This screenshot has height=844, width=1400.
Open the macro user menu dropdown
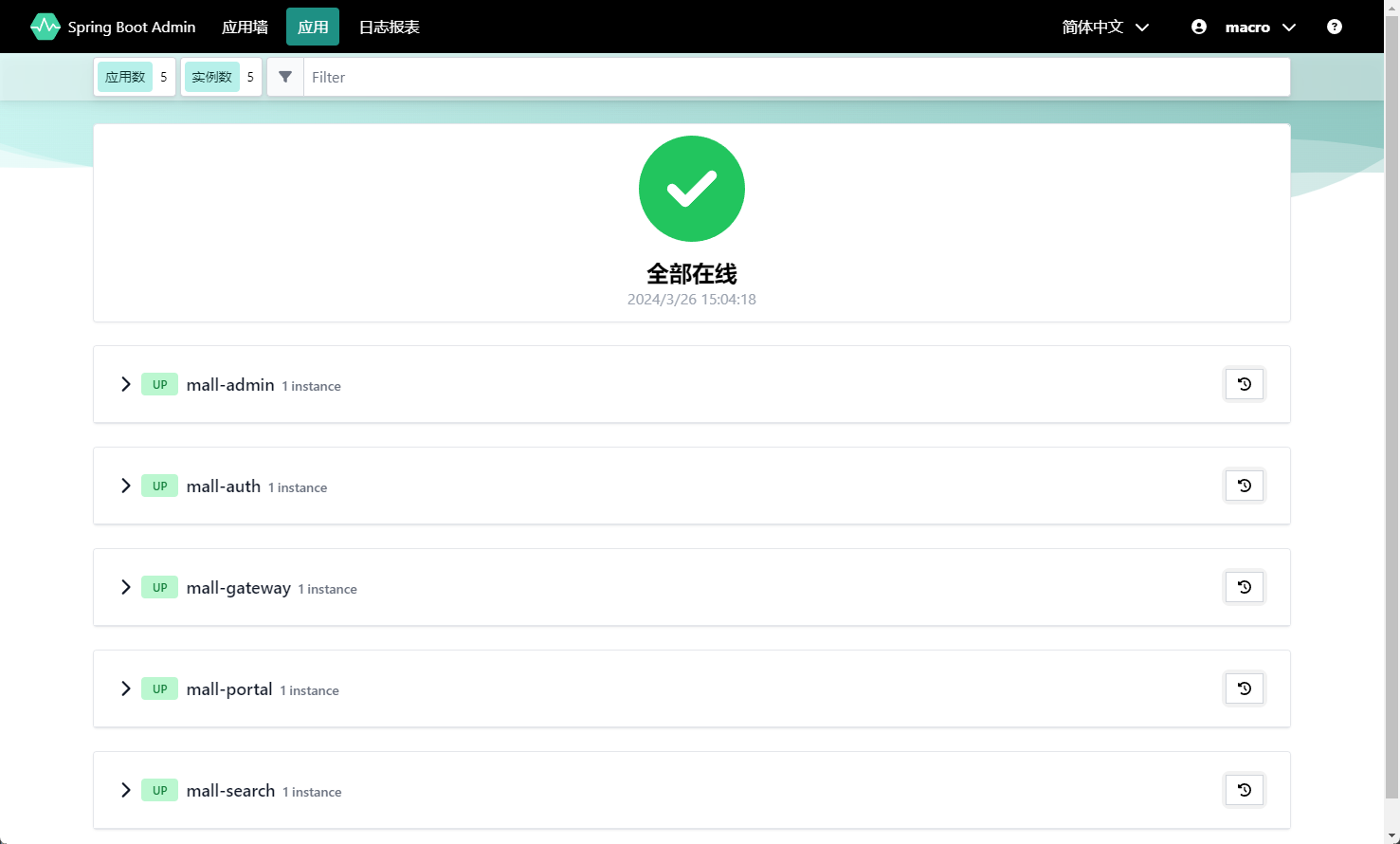[x=1260, y=27]
